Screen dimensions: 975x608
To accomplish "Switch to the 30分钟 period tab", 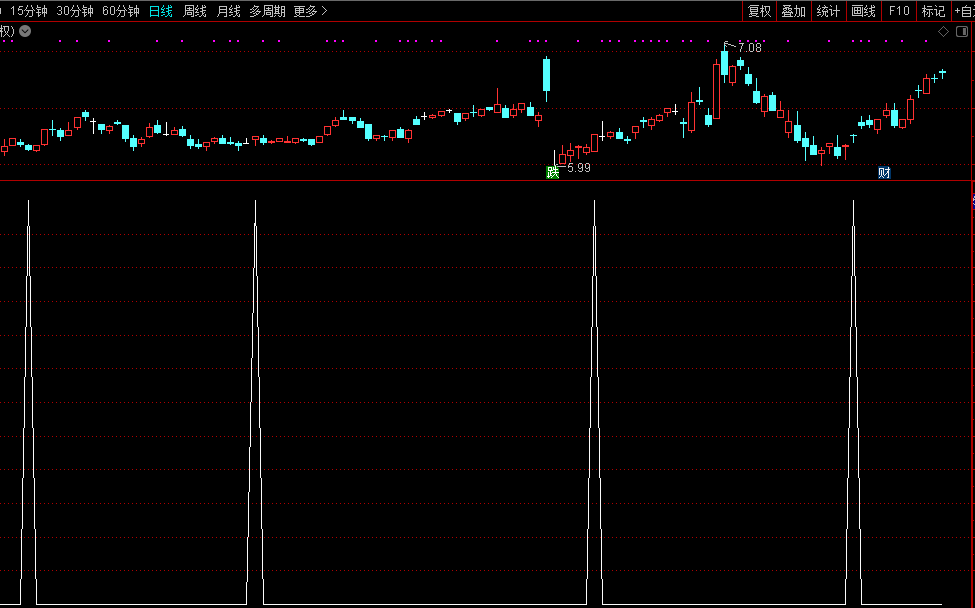I will tap(75, 11).
